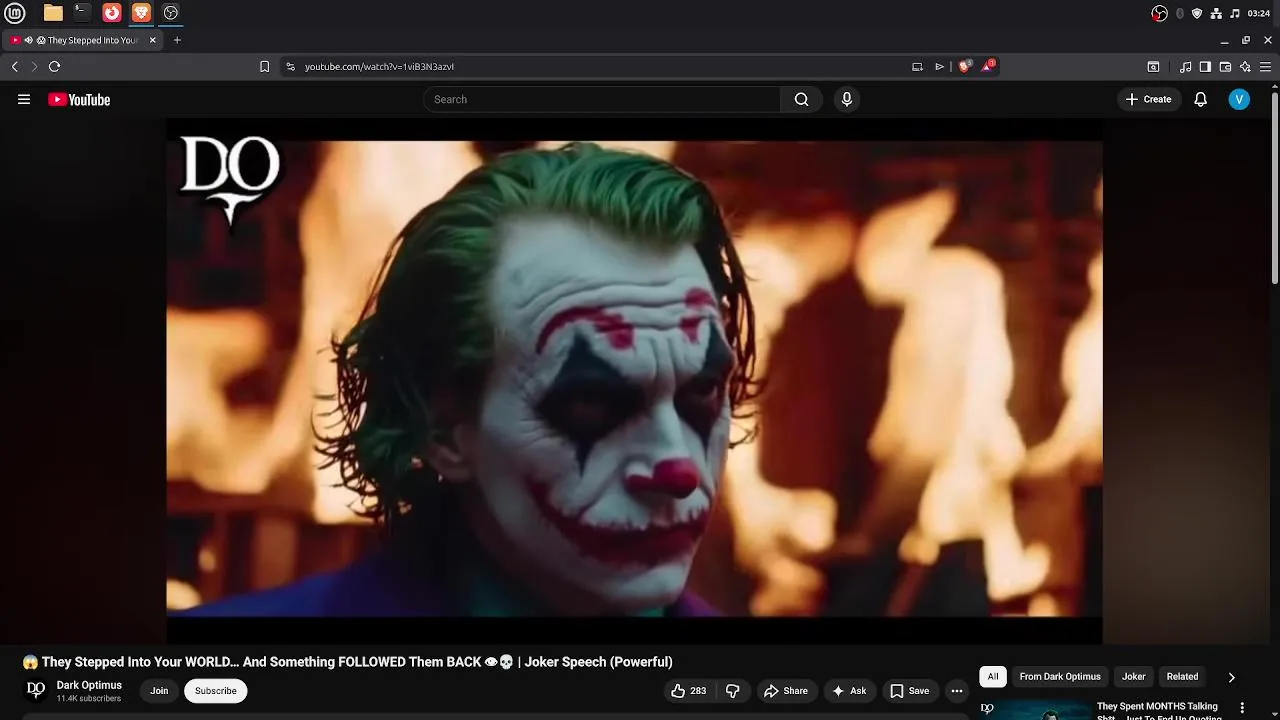Open the Files folder from the panel

tap(53, 13)
